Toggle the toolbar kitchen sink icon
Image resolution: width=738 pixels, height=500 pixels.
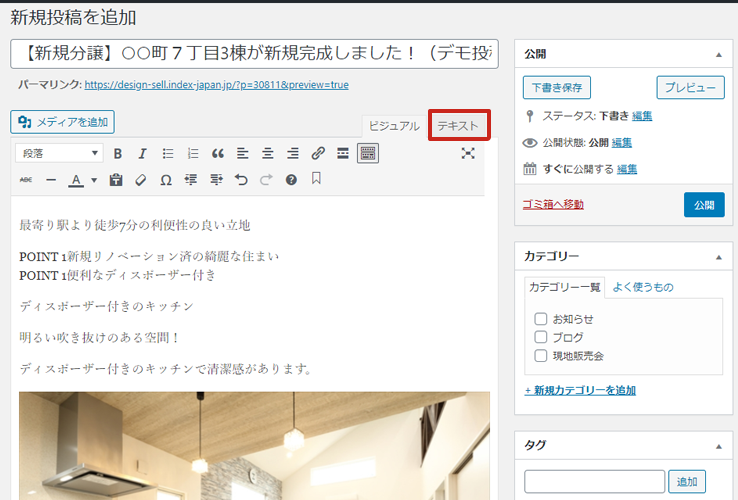(368, 153)
